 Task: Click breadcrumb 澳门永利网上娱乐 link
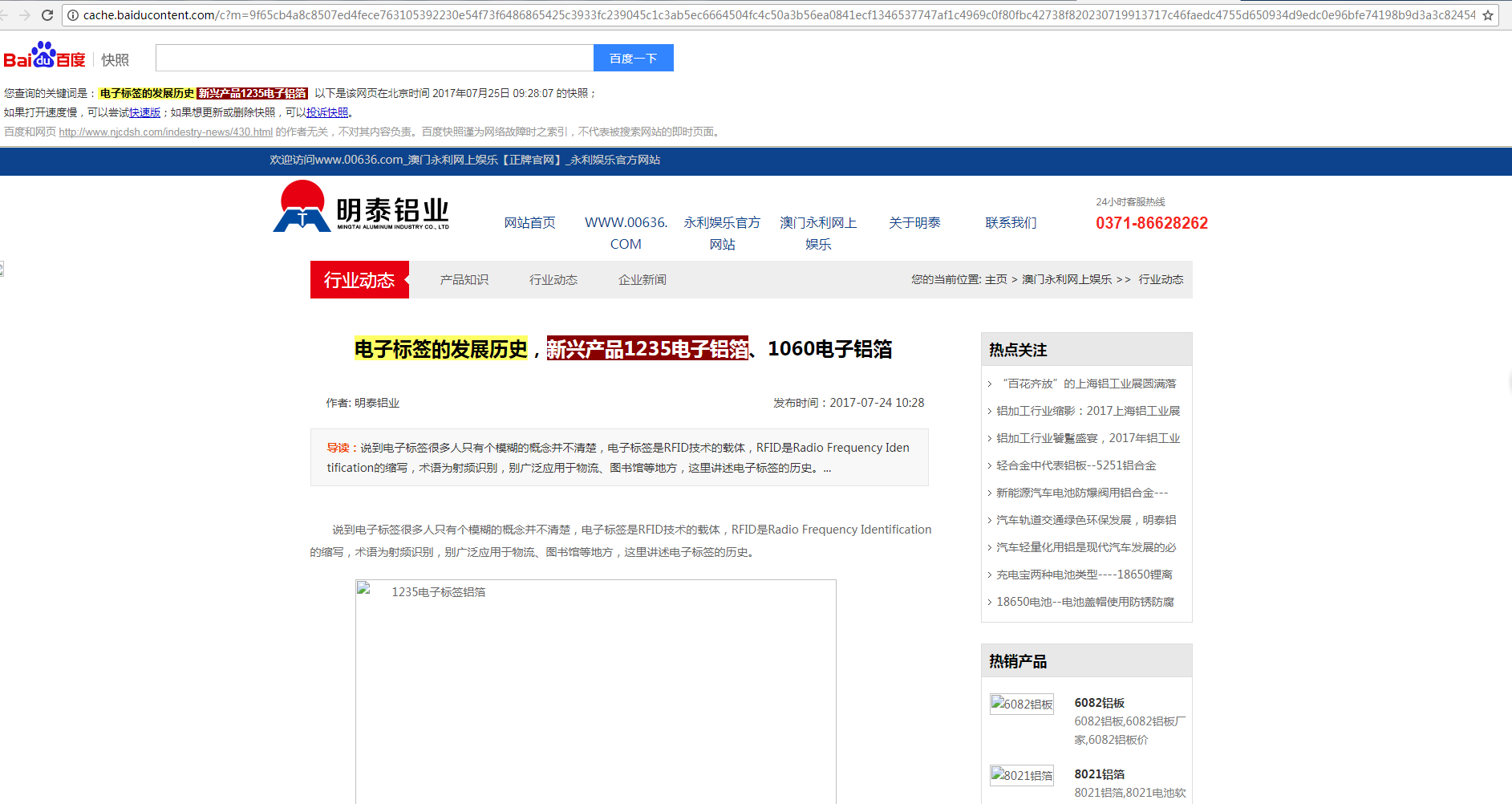(x=1067, y=279)
